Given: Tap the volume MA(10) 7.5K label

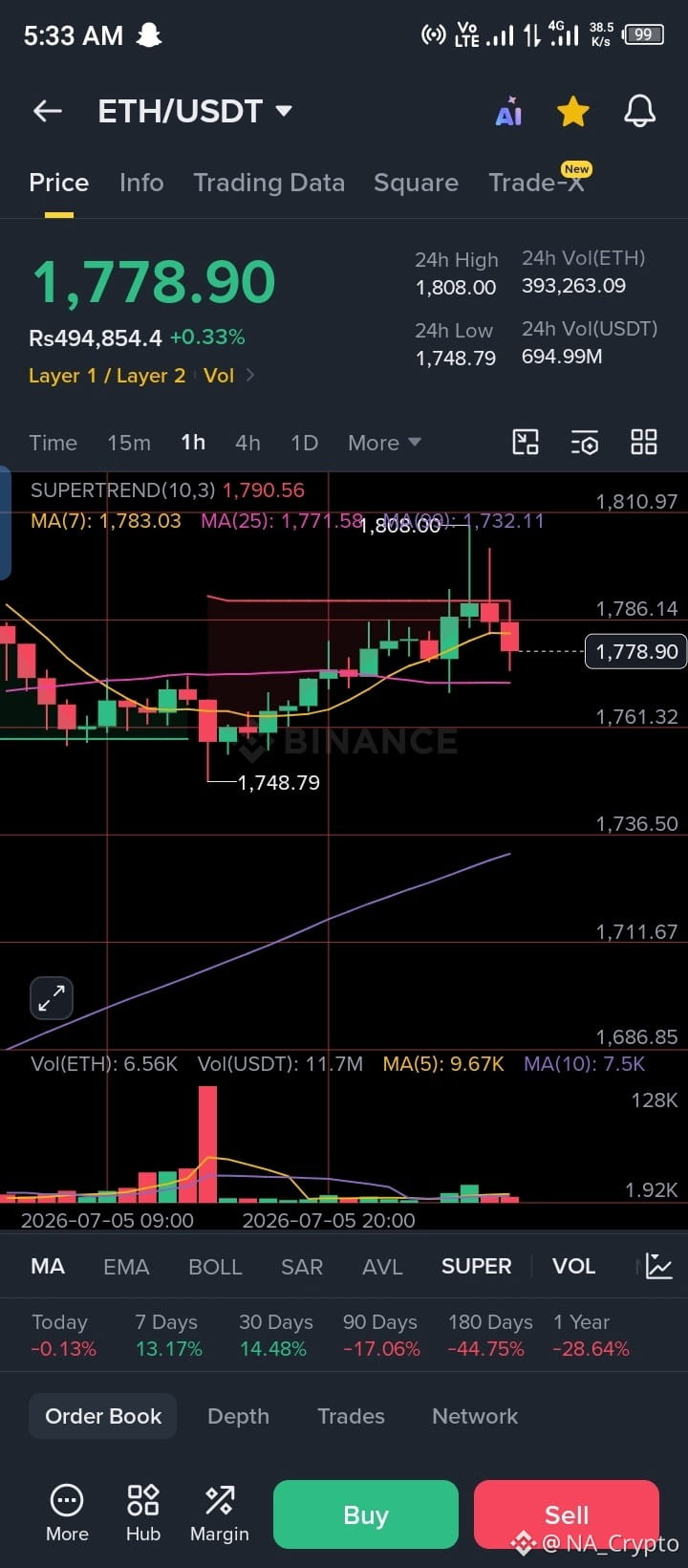Looking at the screenshot, I should 585,1064.
